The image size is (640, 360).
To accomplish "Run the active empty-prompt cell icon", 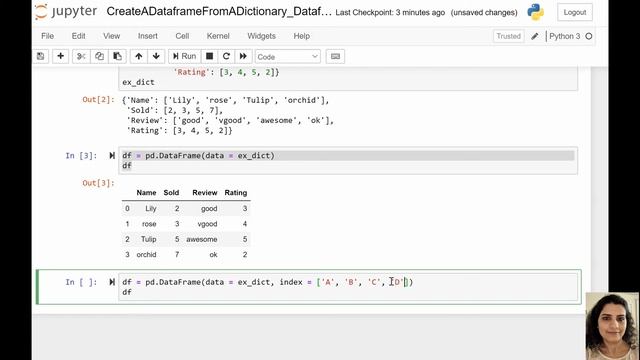I will point(112,282).
